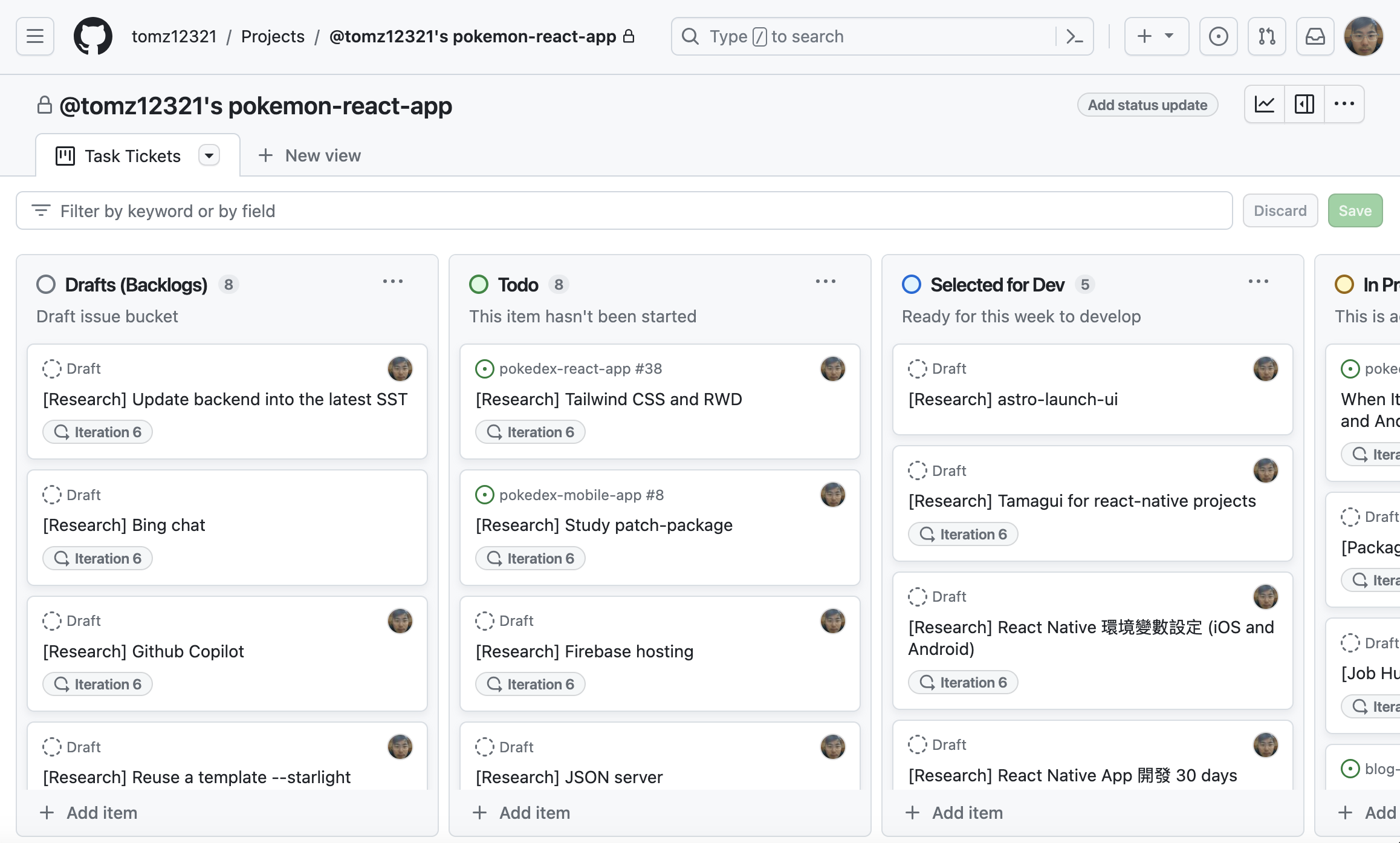Click assignee avatar on Firebase hosting card
1400x843 pixels.
click(832, 621)
